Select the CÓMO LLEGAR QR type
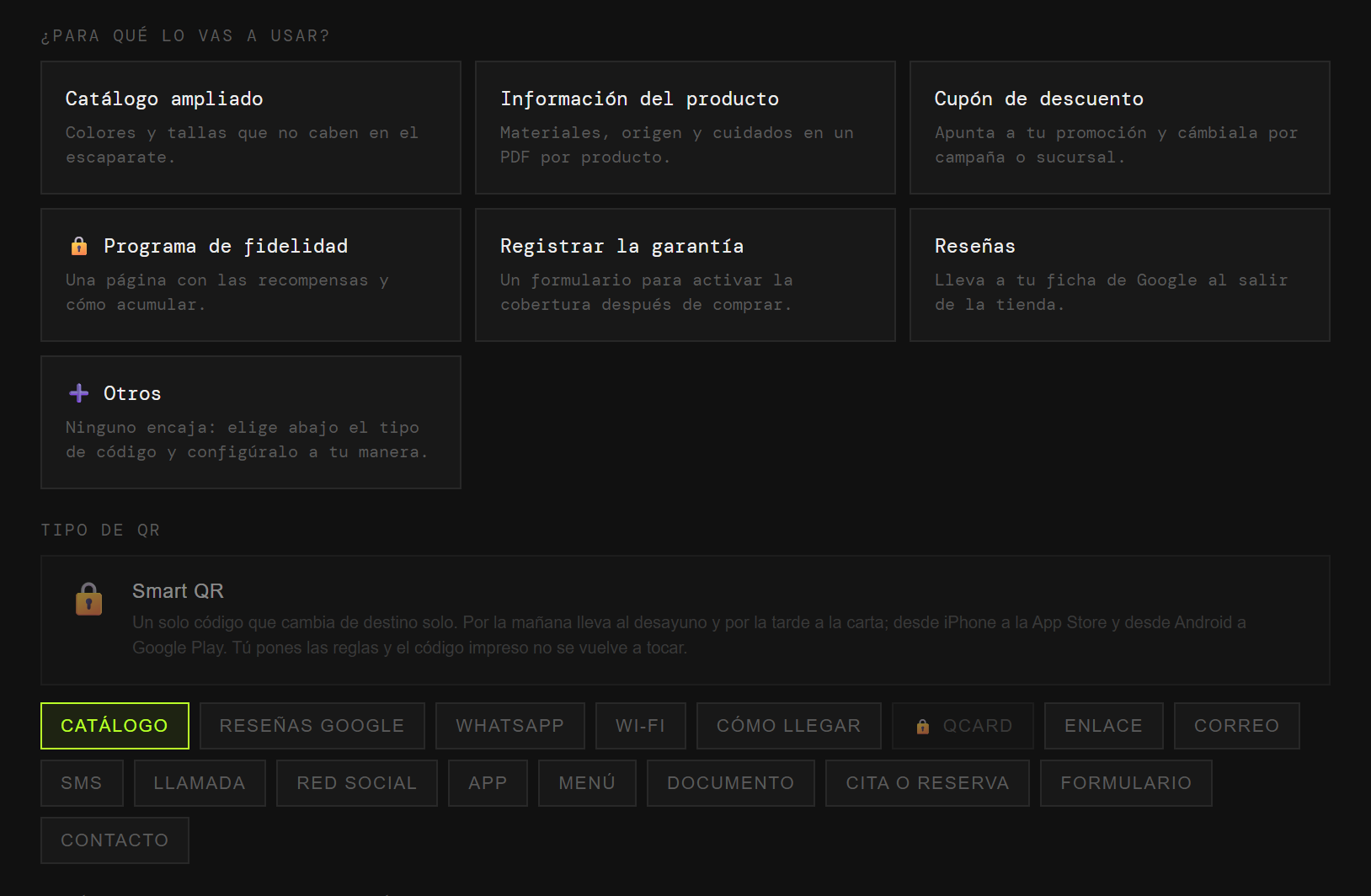This screenshot has height=896, width=1371. coord(789,726)
